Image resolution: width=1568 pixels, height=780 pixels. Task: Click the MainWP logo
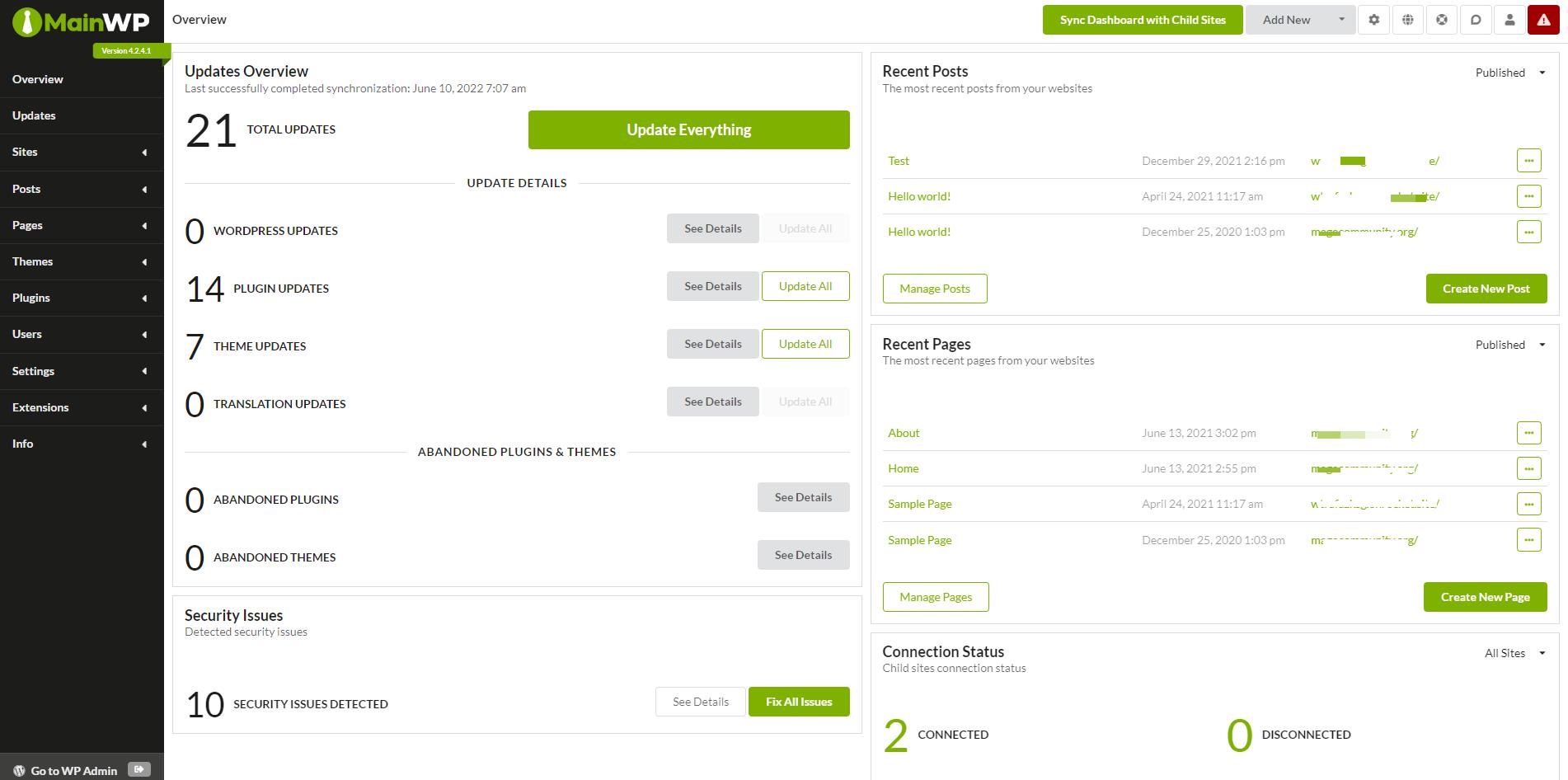[81, 22]
